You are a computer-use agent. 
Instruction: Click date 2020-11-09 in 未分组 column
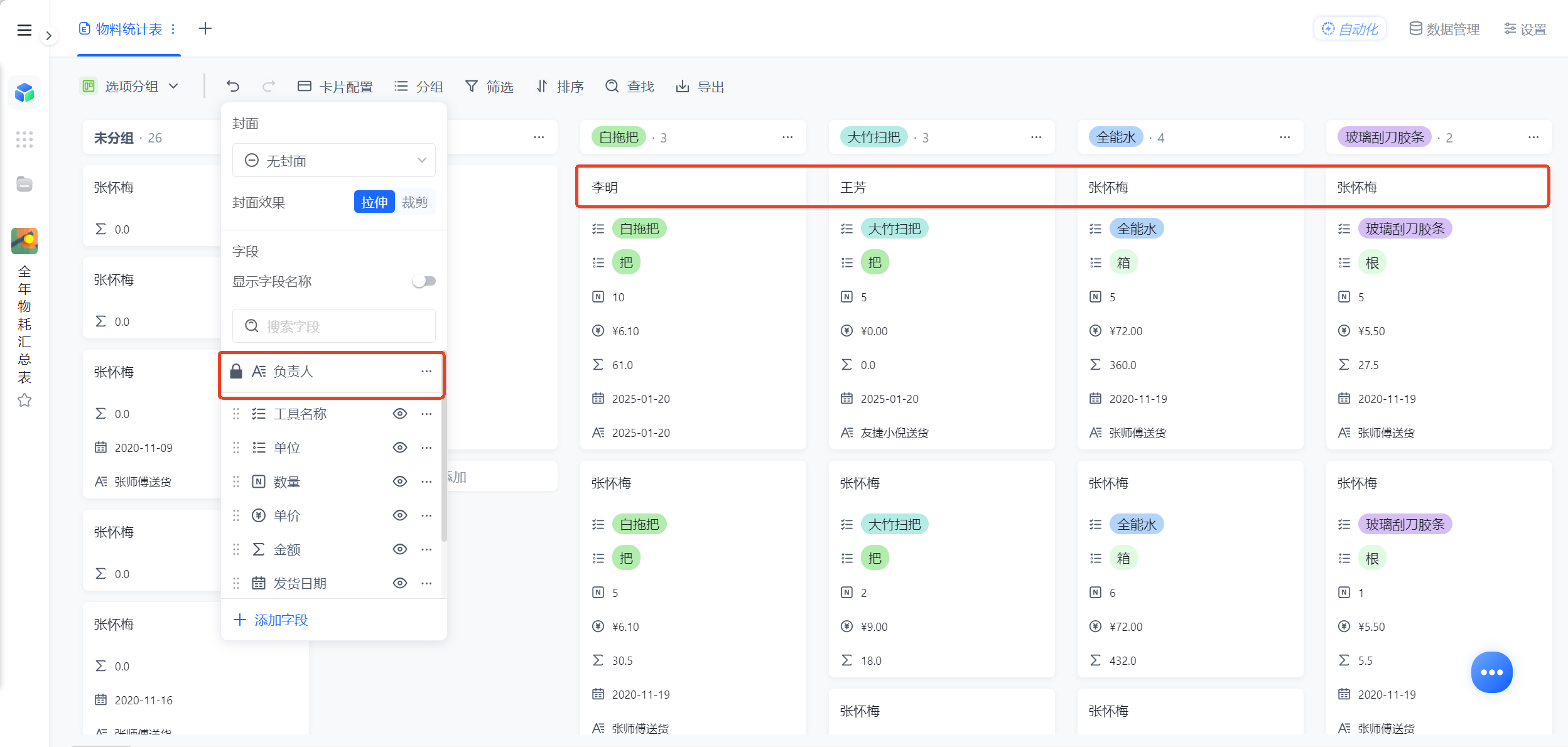(x=143, y=448)
